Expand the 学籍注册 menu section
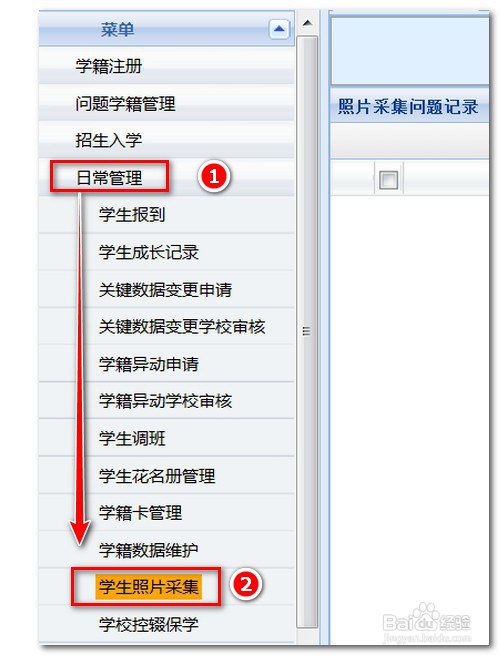The image size is (500, 656). point(167,66)
